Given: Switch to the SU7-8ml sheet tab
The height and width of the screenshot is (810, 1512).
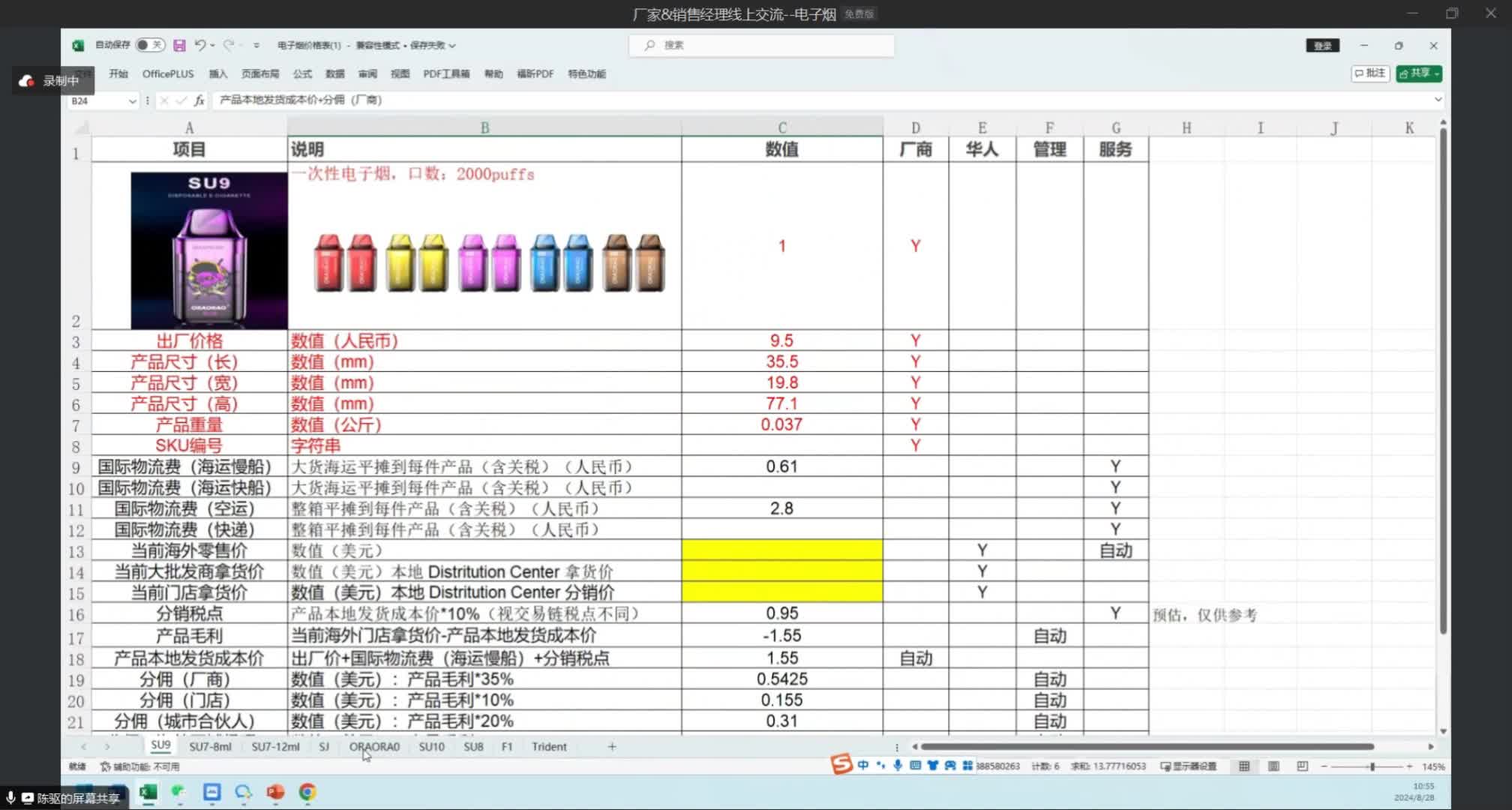Looking at the screenshot, I should pos(210,747).
